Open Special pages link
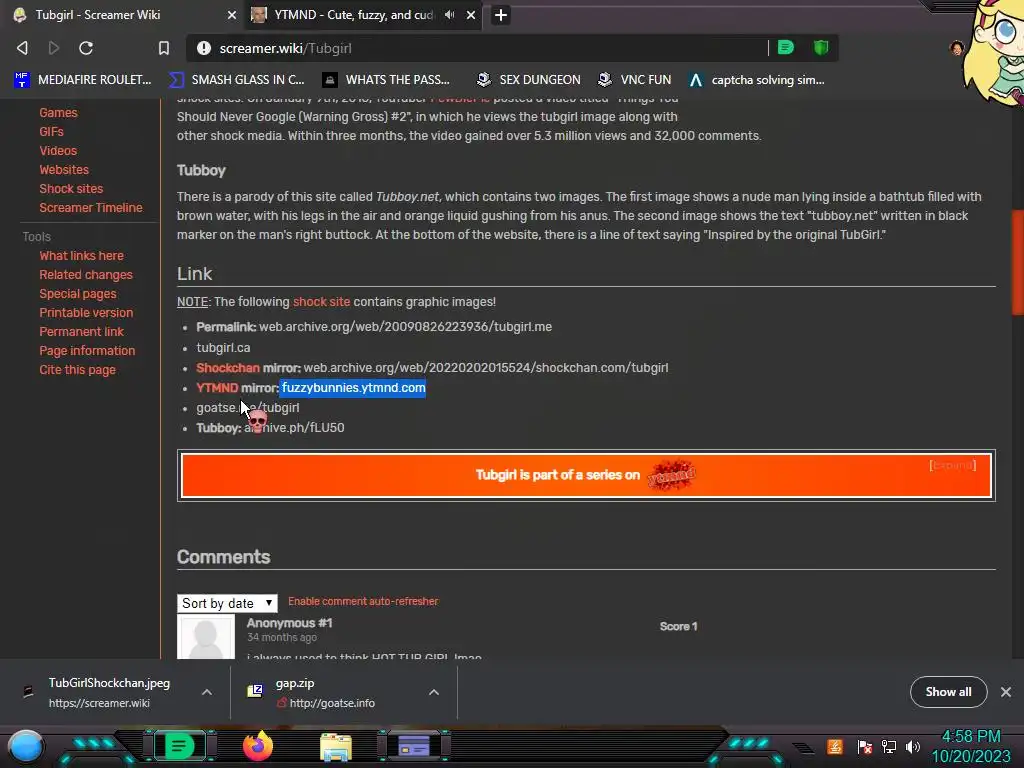Screen dimensions: 1024x768 78,293
